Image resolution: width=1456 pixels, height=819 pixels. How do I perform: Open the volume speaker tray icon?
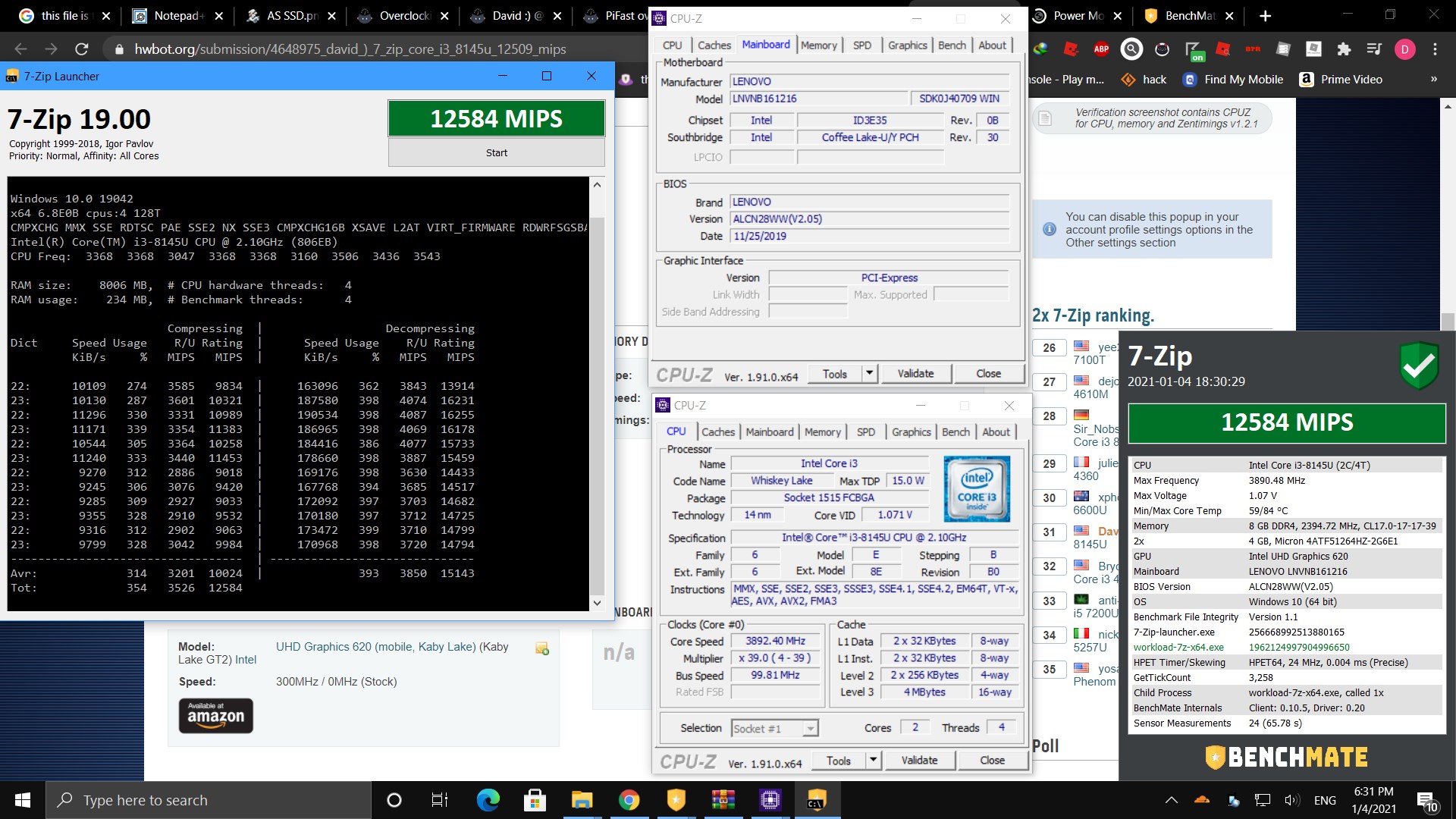(1292, 800)
